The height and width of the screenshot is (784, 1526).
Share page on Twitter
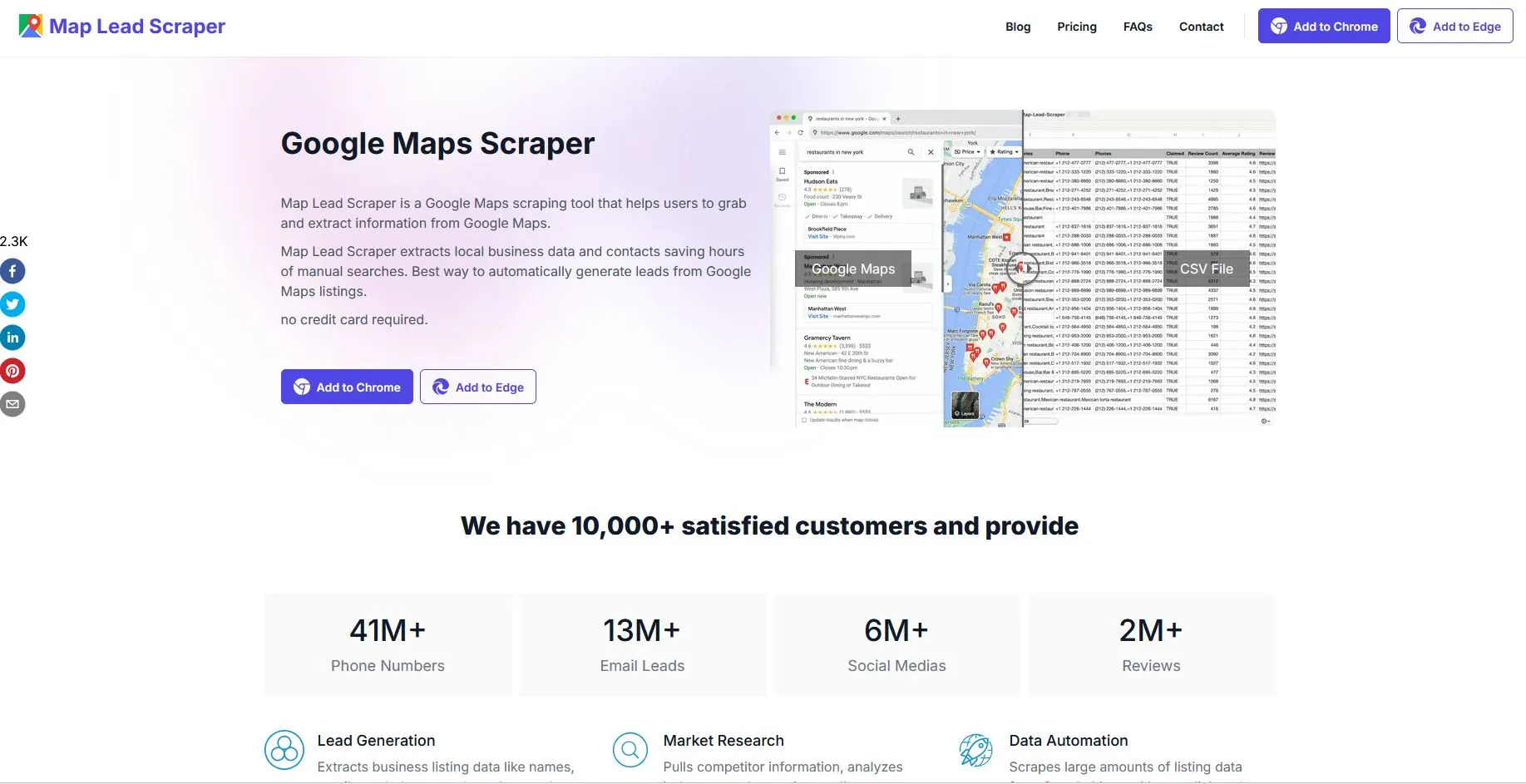(x=12, y=304)
